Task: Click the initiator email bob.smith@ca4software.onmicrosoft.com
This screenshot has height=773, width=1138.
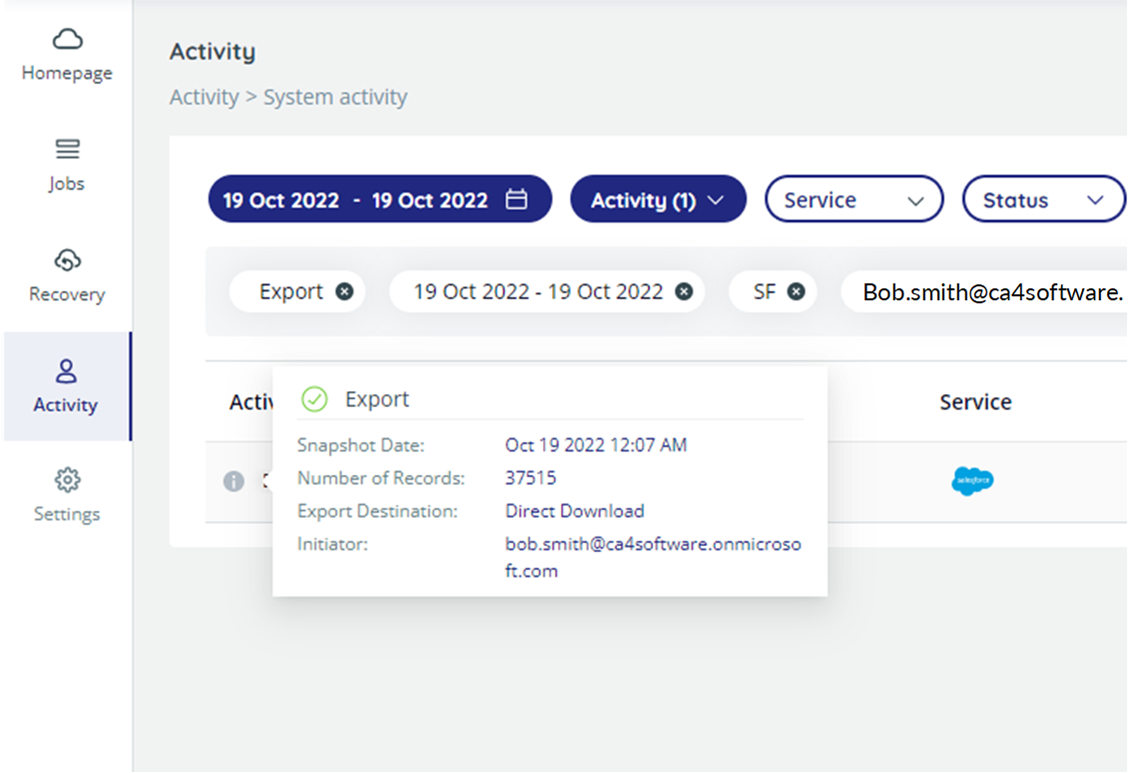Action: tap(652, 544)
